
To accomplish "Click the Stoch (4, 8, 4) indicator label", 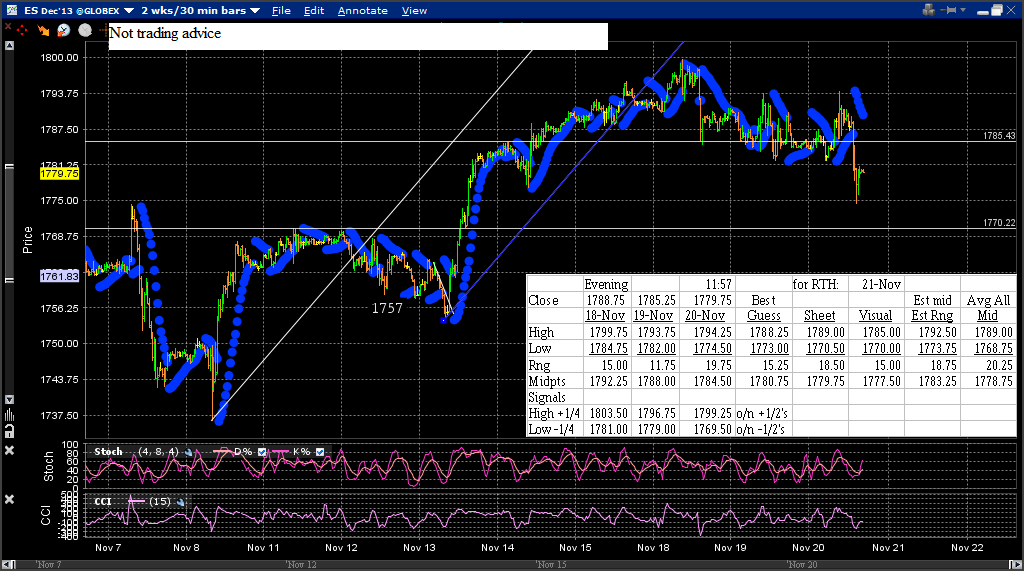I will pos(136,452).
